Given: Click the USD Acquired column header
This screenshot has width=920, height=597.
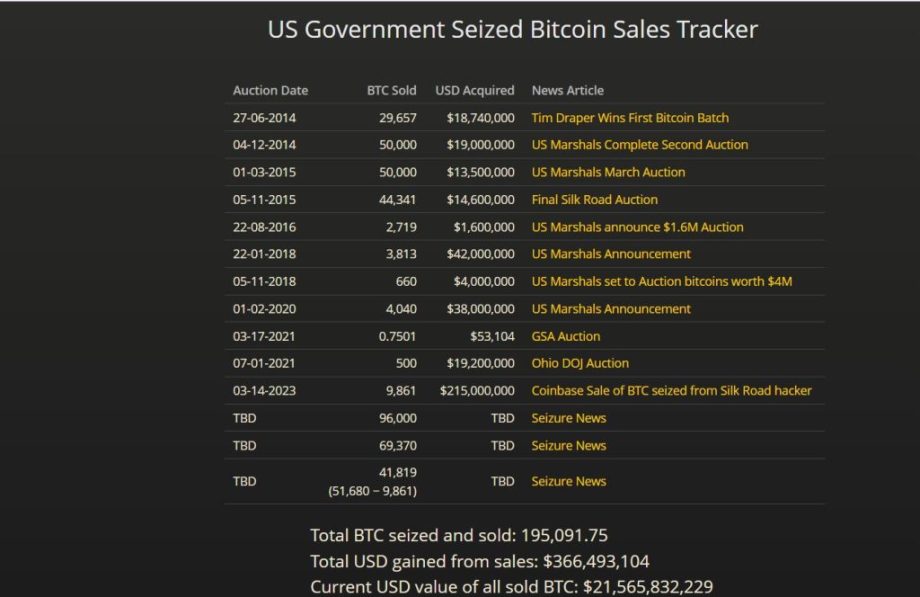Looking at the screenshot, I should pyautogui.click(x=474, y=91).
